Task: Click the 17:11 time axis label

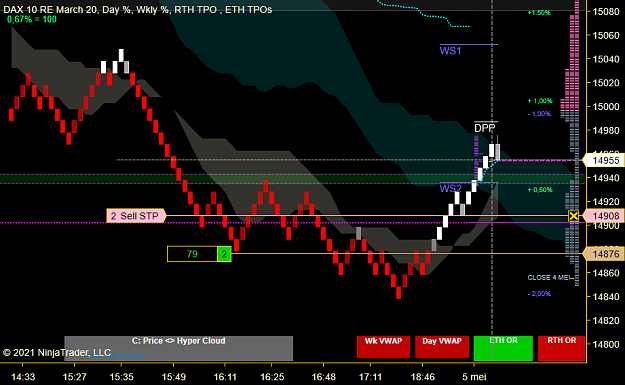Action: pyautogui.click(x=370, y=377)
